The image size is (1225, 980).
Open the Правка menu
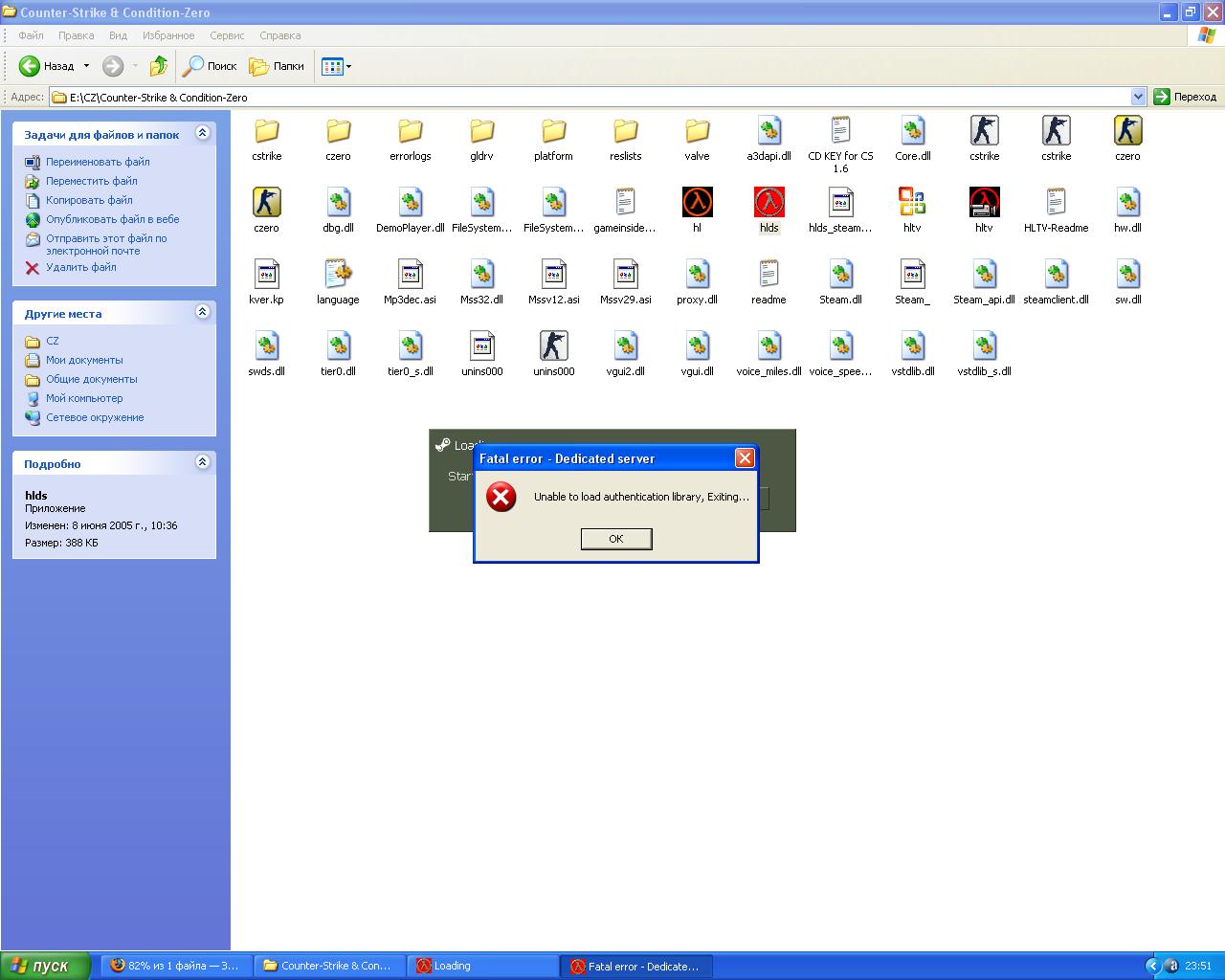coord(76,35)
